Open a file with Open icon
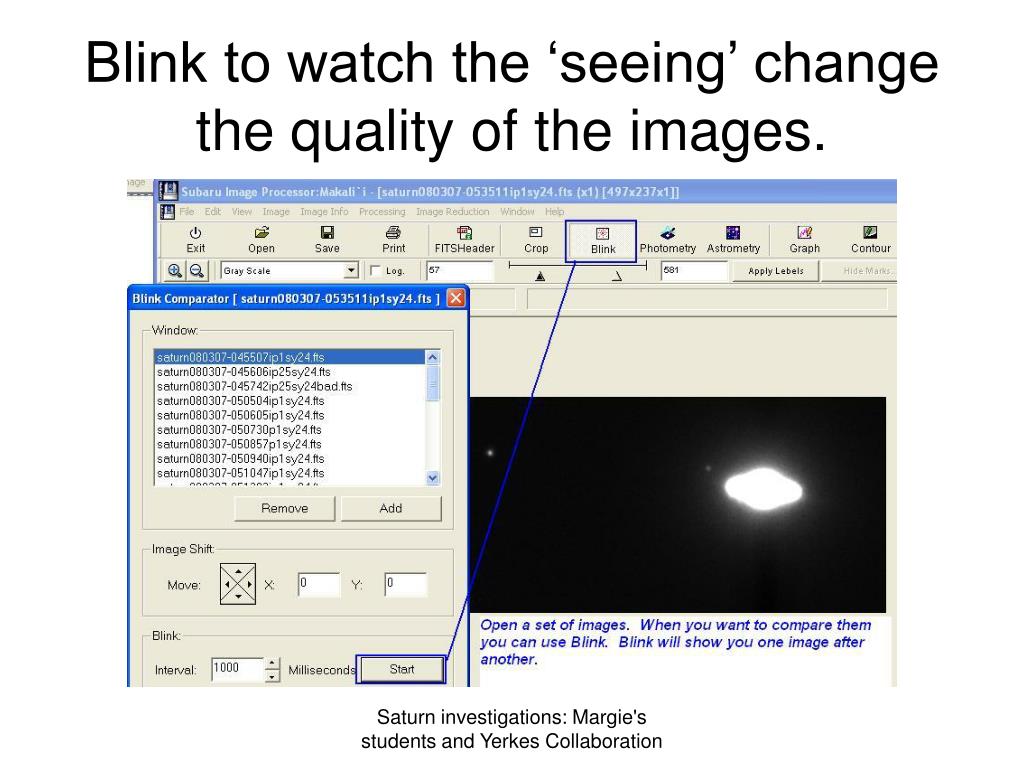Viewport: 1024px width, 768px height. coord(261,240)
